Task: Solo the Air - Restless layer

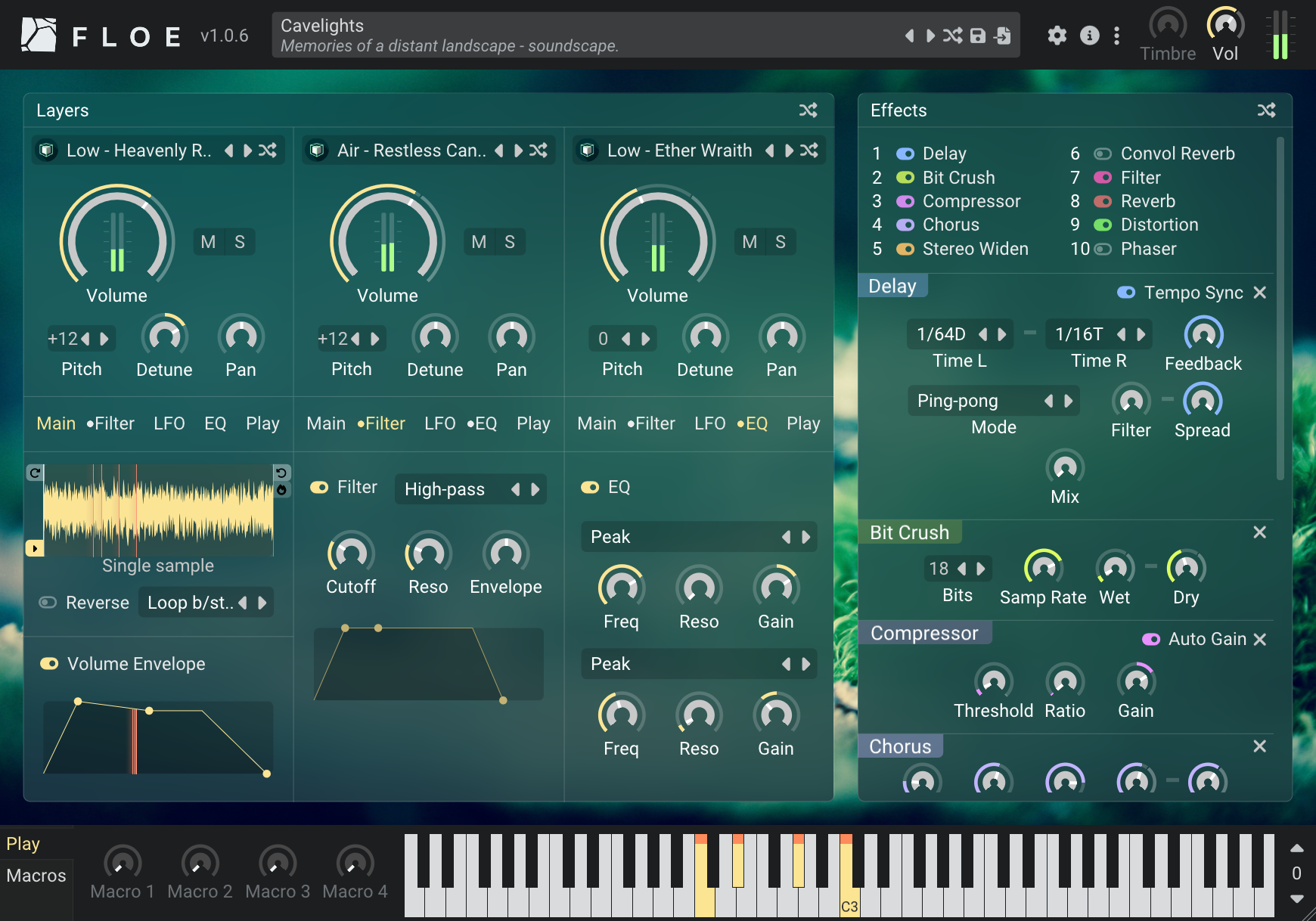Action: coord(511,241)
